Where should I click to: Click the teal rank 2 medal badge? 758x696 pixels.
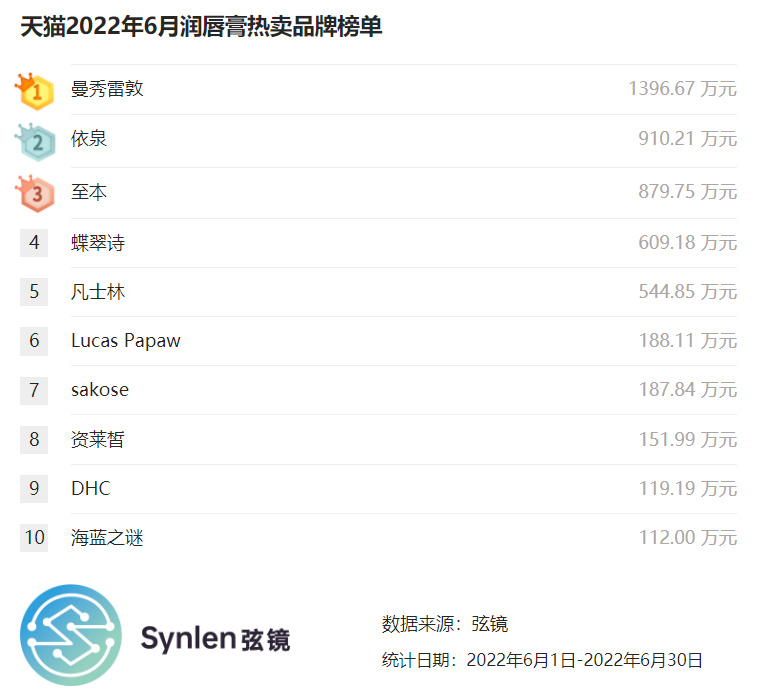pyautogui.click(x=35, y=141)
